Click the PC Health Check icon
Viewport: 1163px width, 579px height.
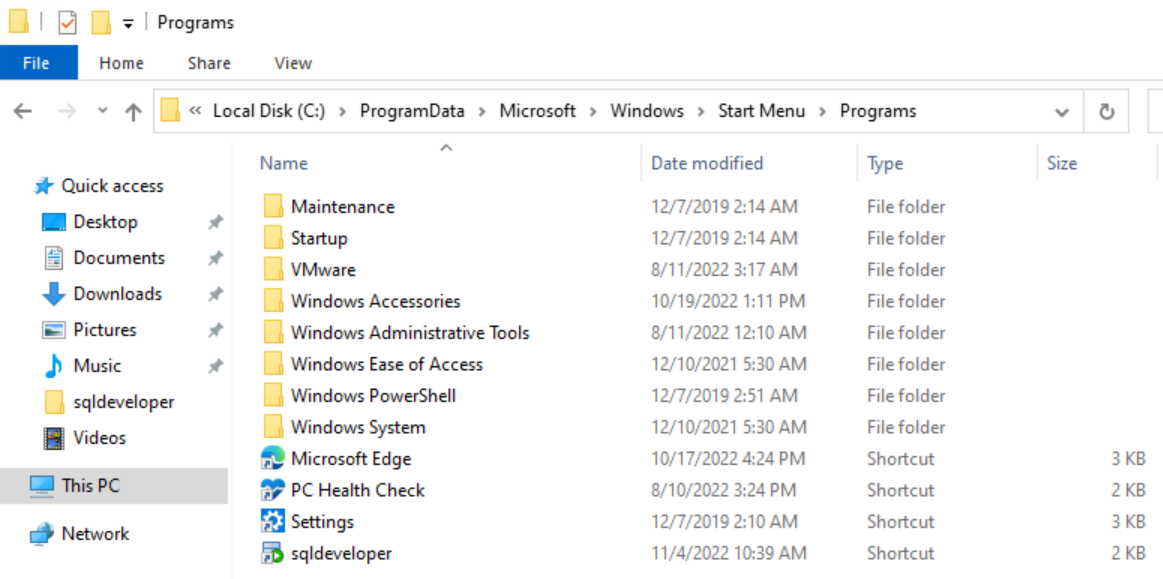point(272,490)
